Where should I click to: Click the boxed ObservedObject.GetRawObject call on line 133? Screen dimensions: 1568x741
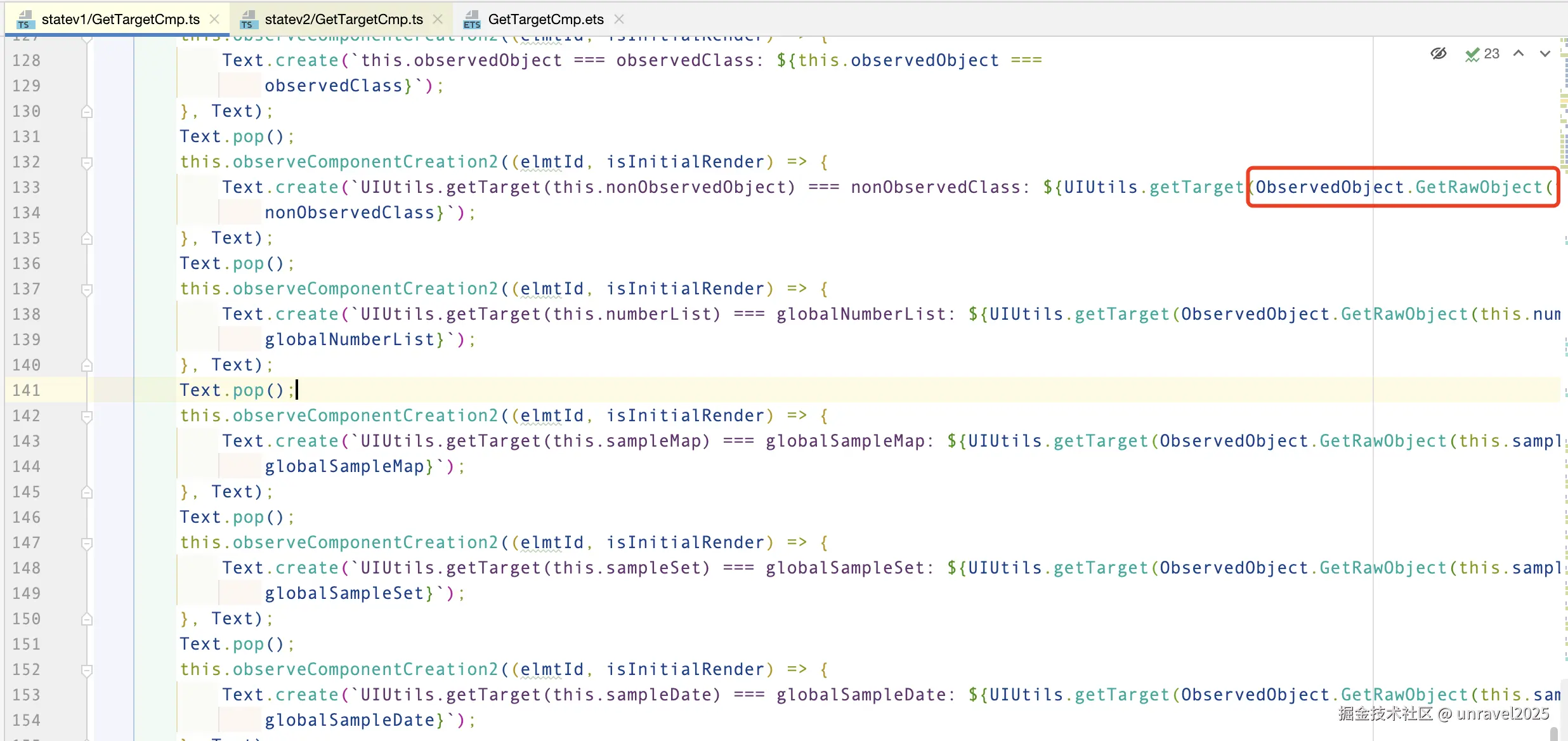tap(1402, 187)
